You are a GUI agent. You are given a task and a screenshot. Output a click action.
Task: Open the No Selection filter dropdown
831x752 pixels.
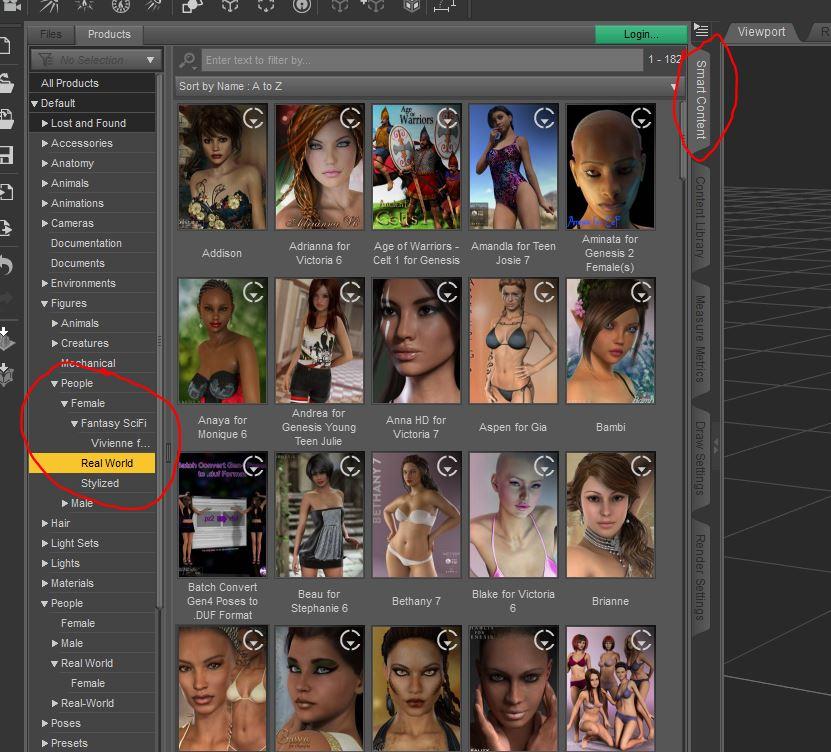[x=96, y=60]
